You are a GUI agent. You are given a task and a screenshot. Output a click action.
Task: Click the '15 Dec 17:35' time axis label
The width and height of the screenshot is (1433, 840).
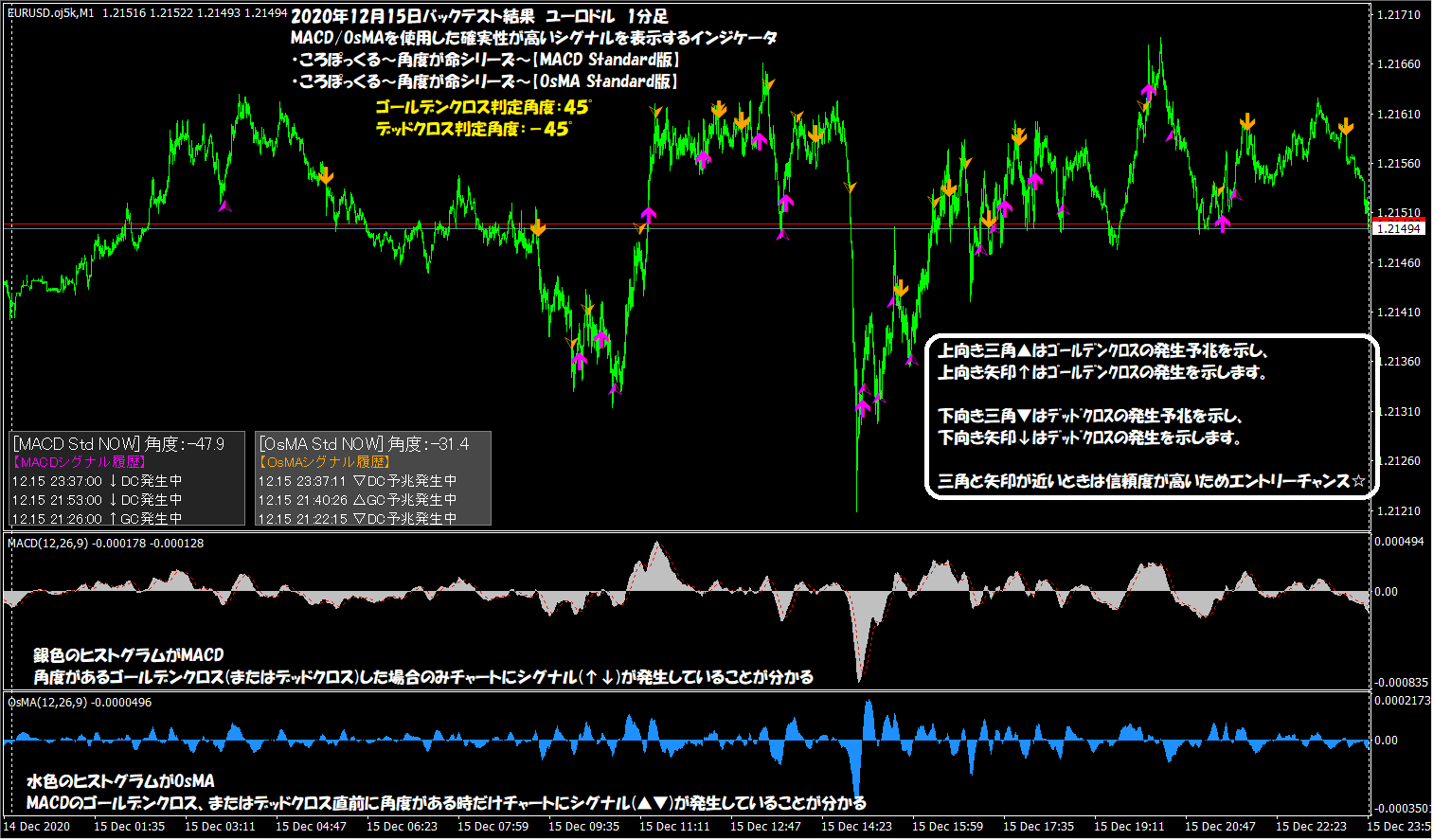[1038, 827]
